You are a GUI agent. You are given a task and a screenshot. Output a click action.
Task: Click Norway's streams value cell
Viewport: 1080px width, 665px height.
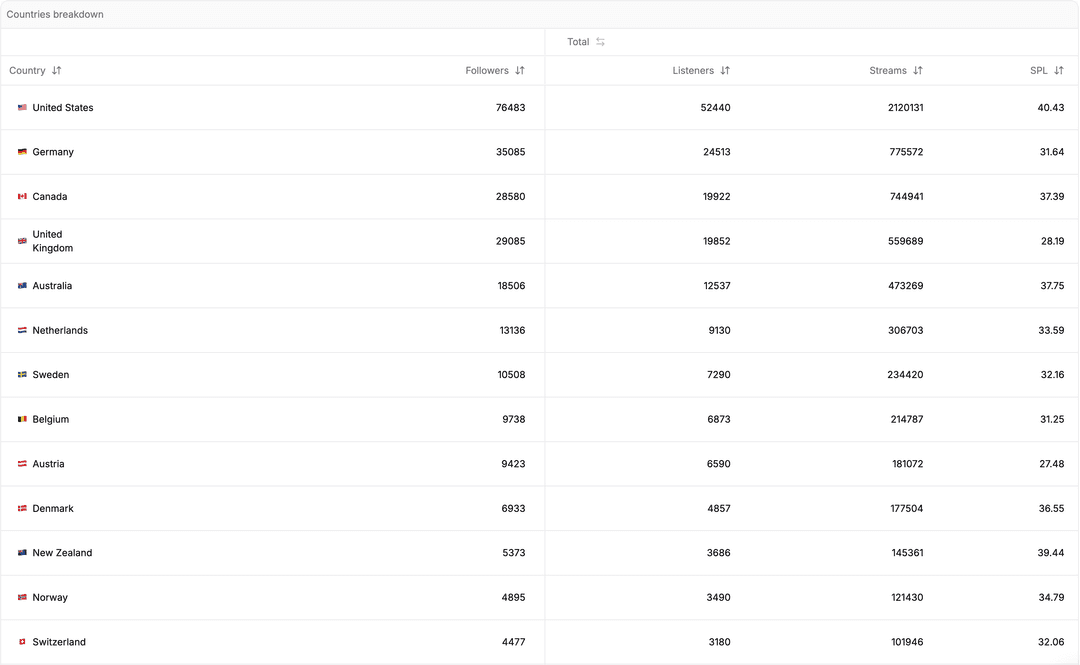(906, 597)
